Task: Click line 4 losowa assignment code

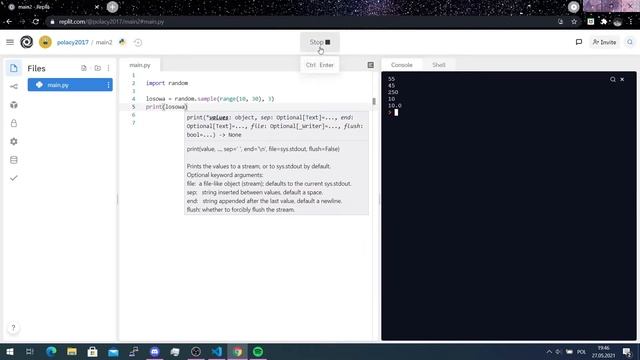Action: [x=210, y=99]
